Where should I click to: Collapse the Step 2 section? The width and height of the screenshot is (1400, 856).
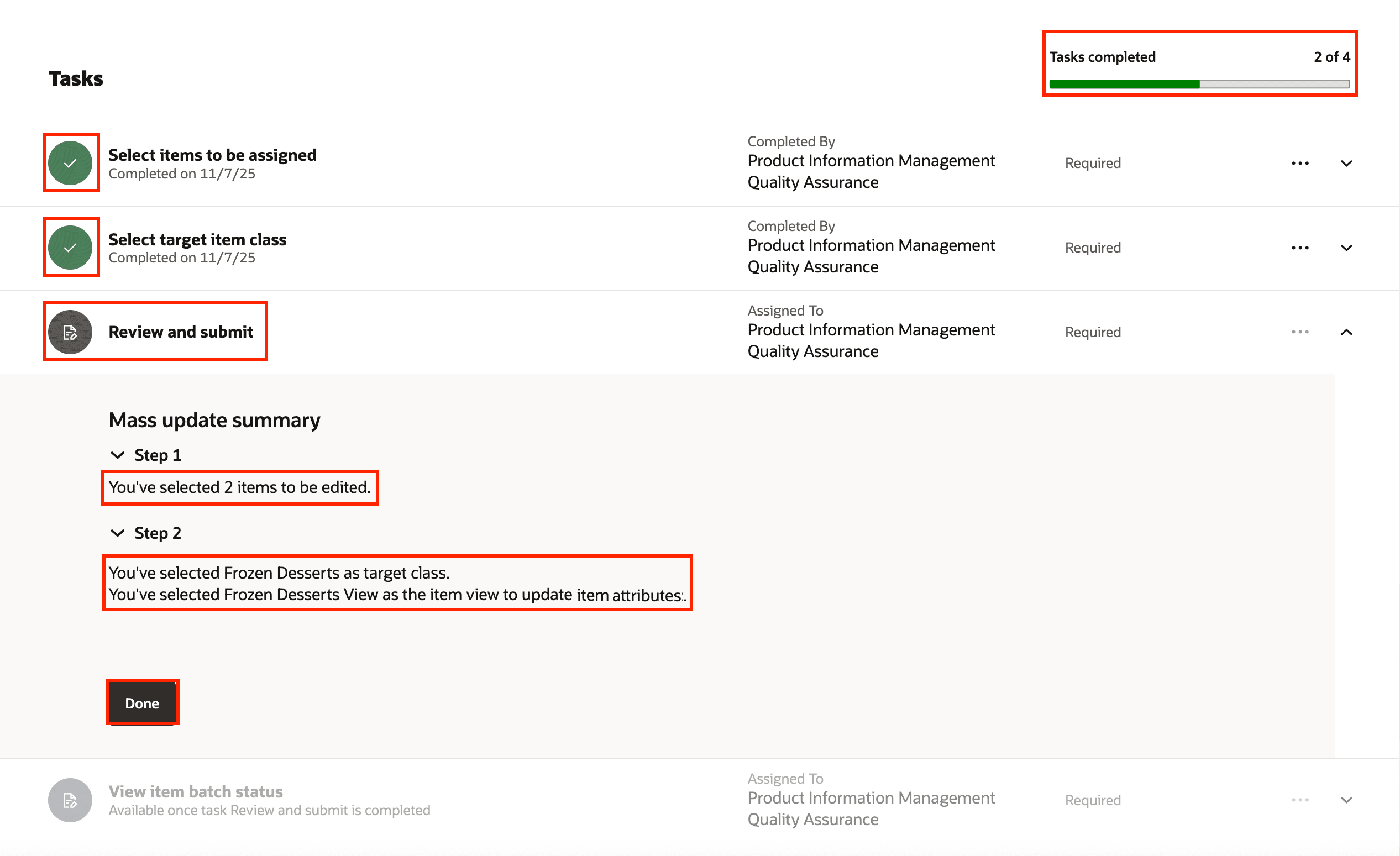coord(118,533)
